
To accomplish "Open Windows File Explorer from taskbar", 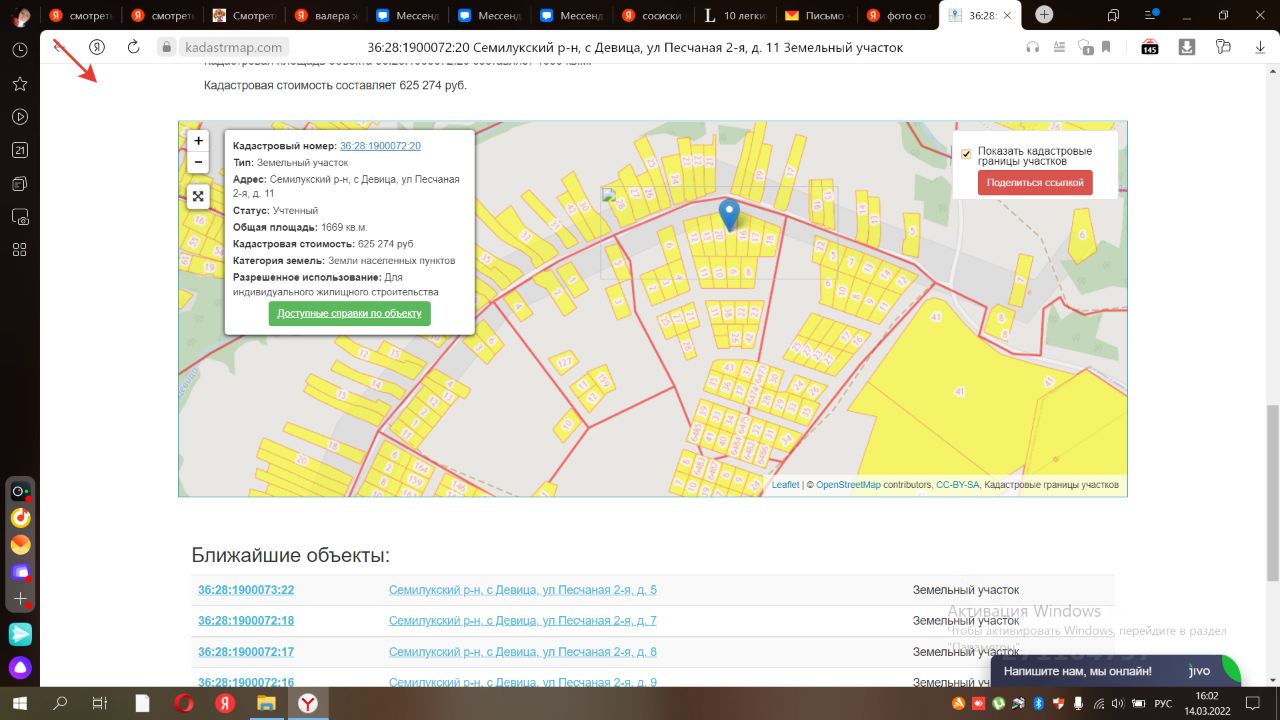I will [x=266, y=704].
